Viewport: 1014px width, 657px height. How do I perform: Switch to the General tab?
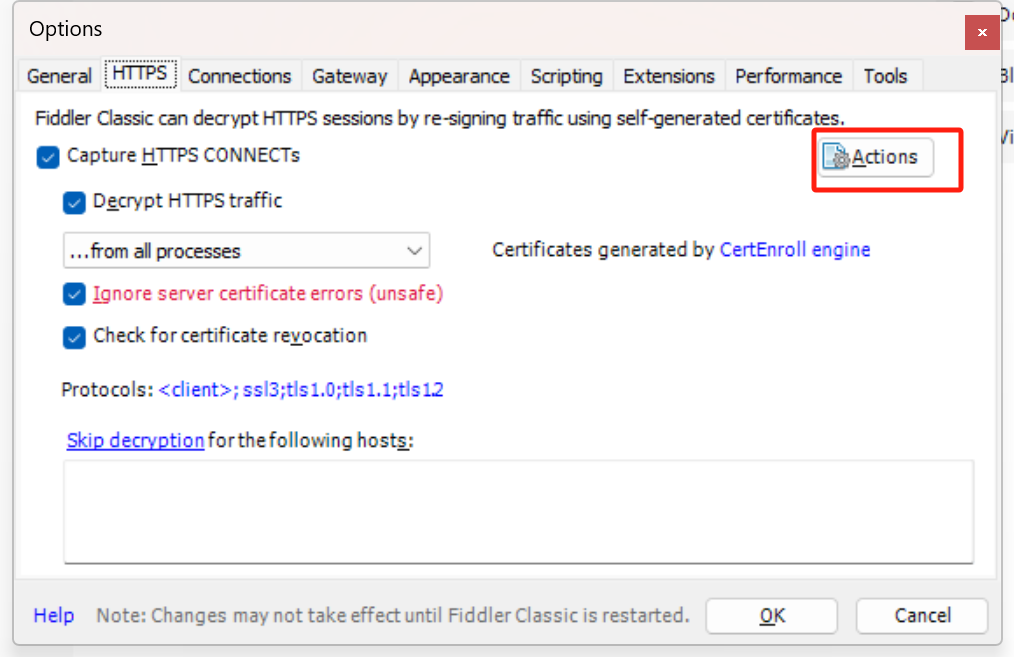coord(59,76)
